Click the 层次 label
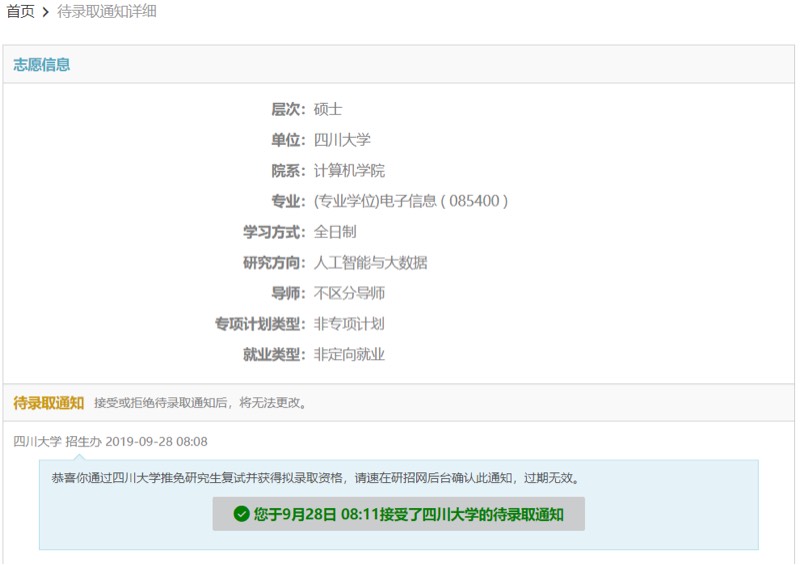The image size is (800, 565). point(288,109)
